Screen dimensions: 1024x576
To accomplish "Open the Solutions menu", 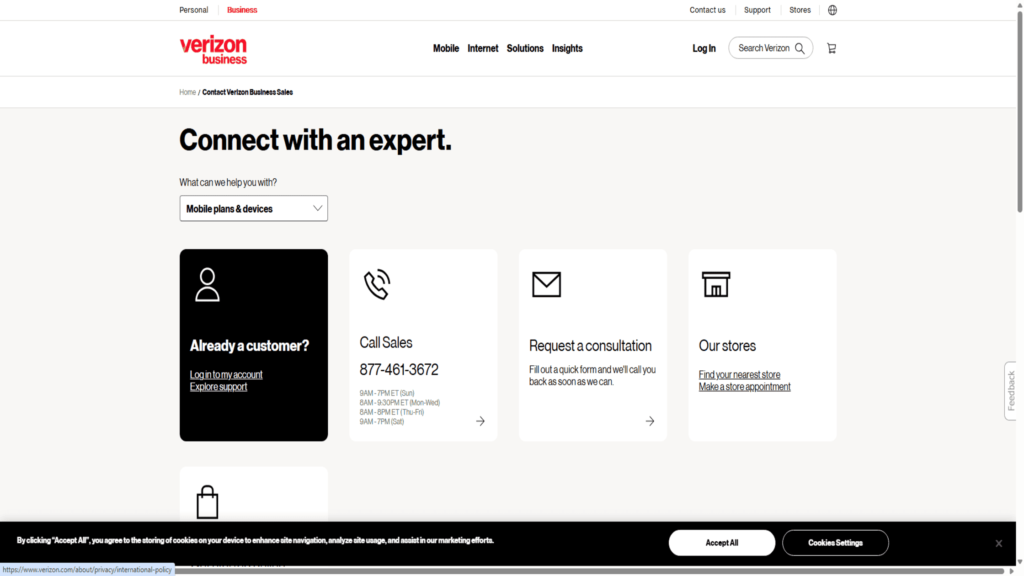I will (x=525, y=47).
